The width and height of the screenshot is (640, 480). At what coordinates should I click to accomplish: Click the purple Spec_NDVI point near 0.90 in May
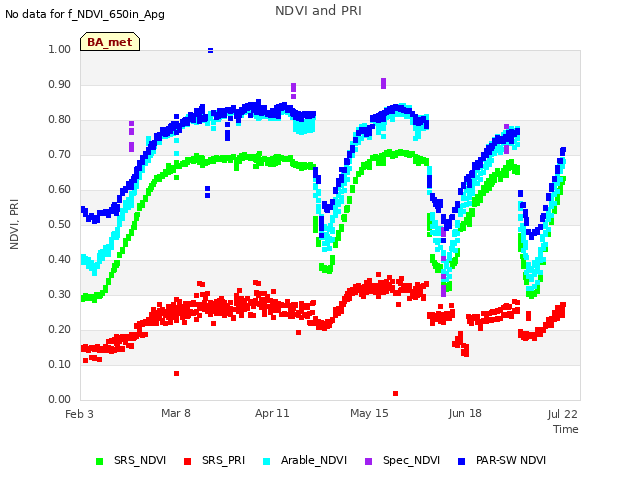click(383, 83)
